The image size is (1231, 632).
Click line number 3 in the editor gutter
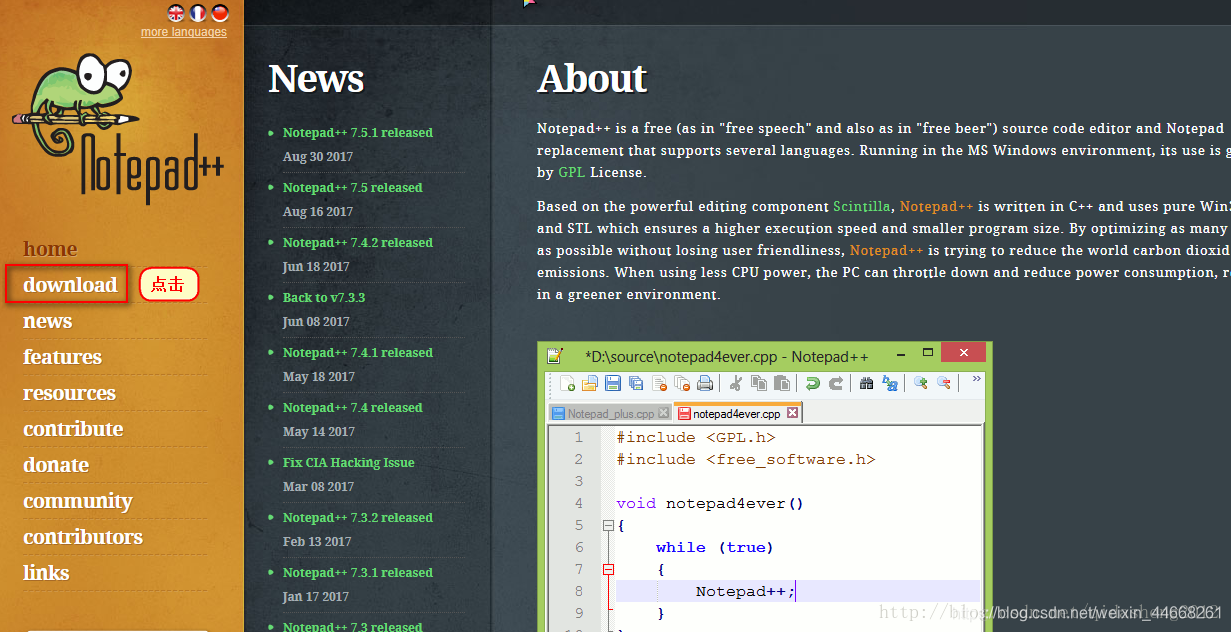(x=579, y=481)
